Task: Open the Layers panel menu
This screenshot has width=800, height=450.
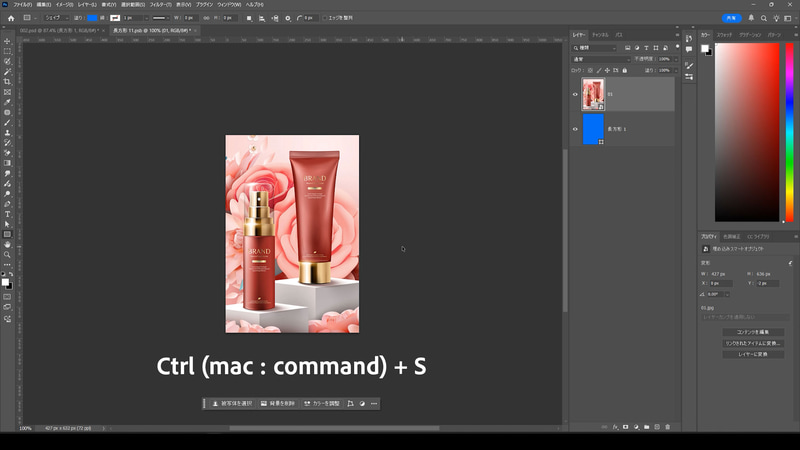Action: coord(678,35)
